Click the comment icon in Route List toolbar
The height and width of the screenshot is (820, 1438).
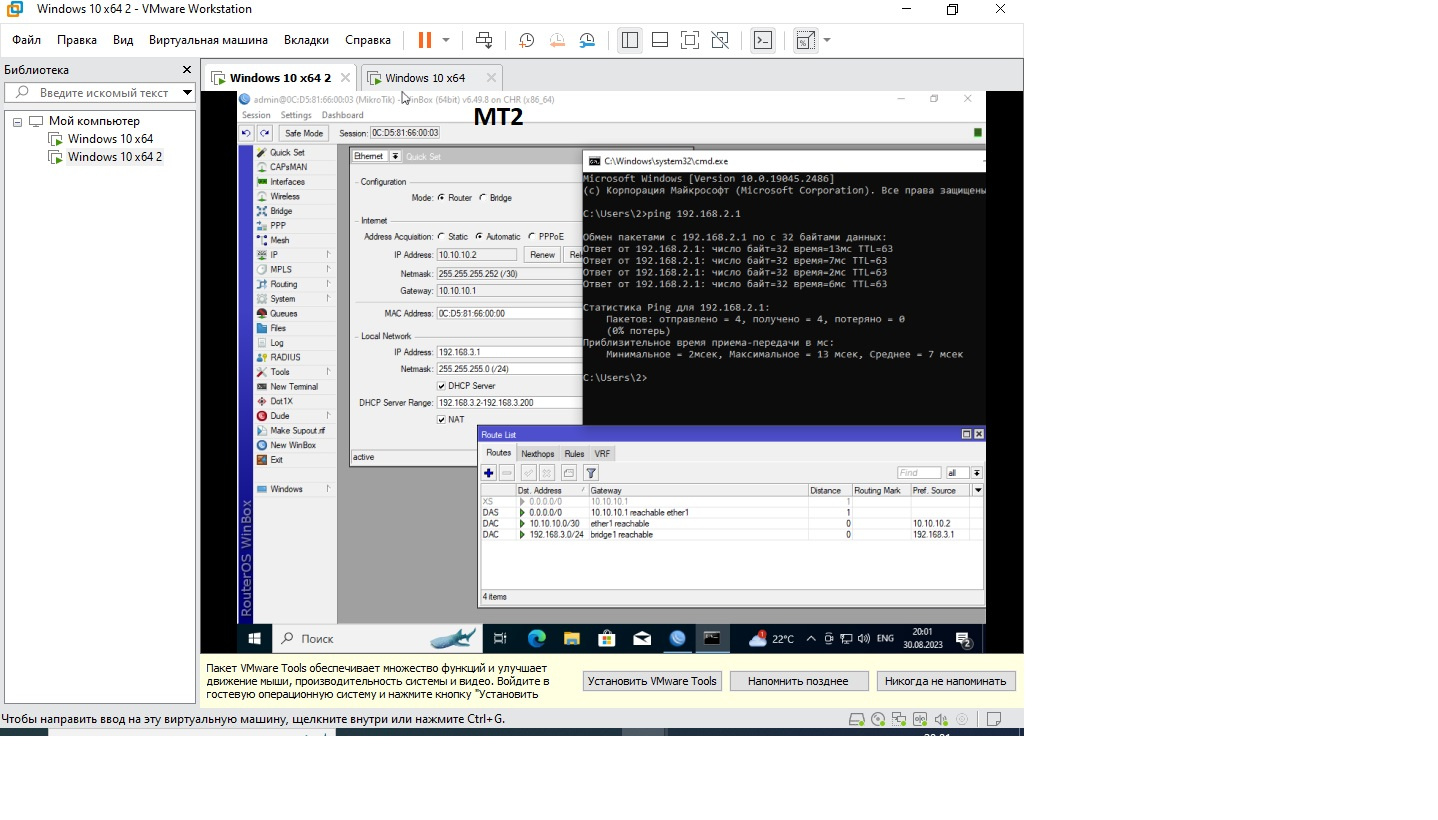tap(569, 473)
